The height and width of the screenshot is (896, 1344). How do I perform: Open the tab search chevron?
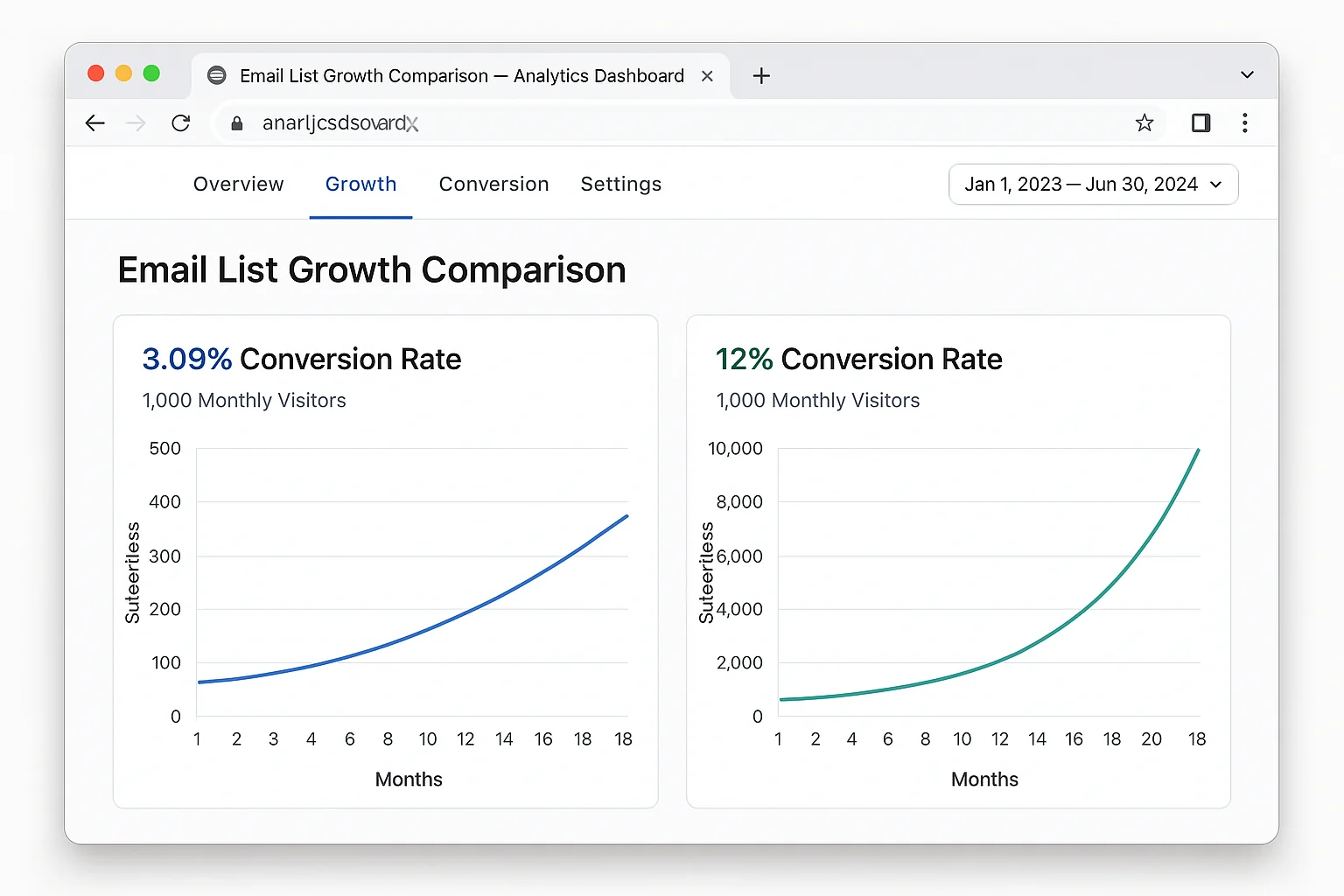[x=1246, y=75]
